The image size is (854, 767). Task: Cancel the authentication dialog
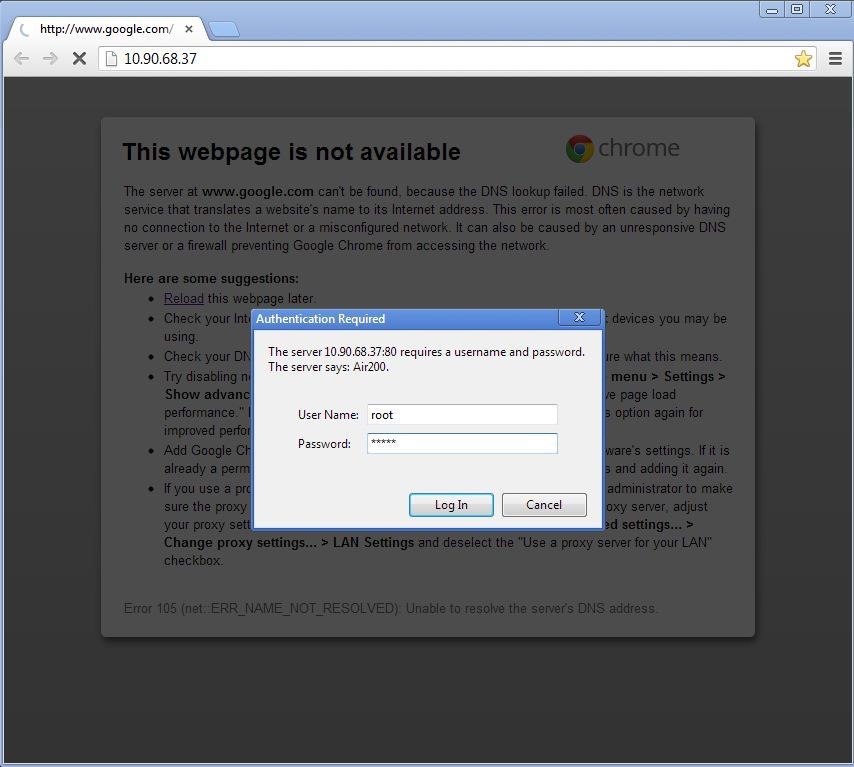544,505
